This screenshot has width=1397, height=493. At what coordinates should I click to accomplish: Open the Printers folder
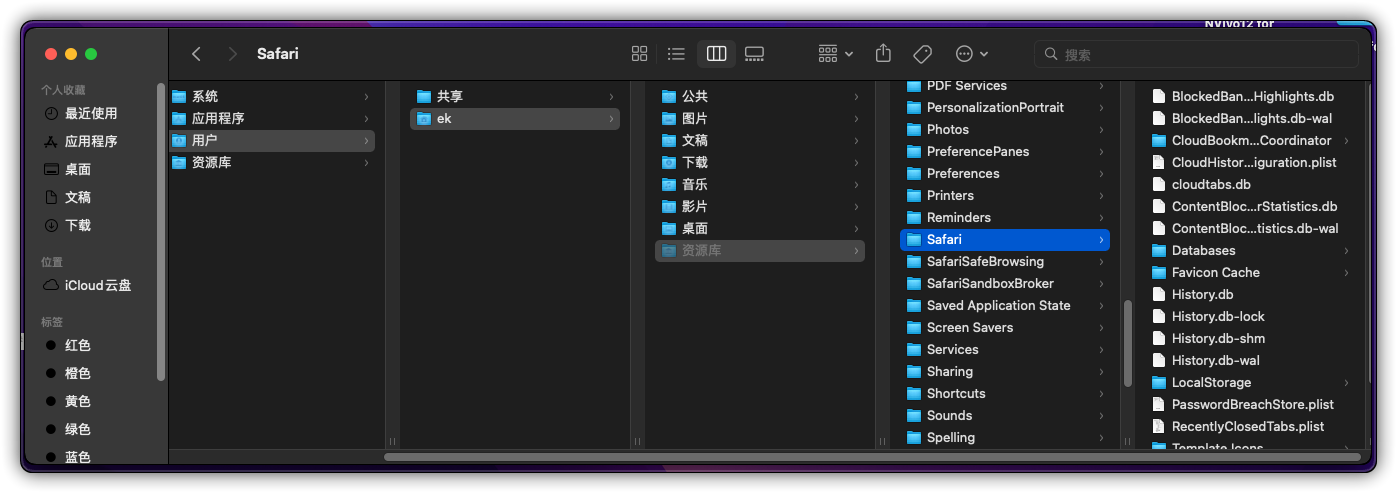[1005, 195]
